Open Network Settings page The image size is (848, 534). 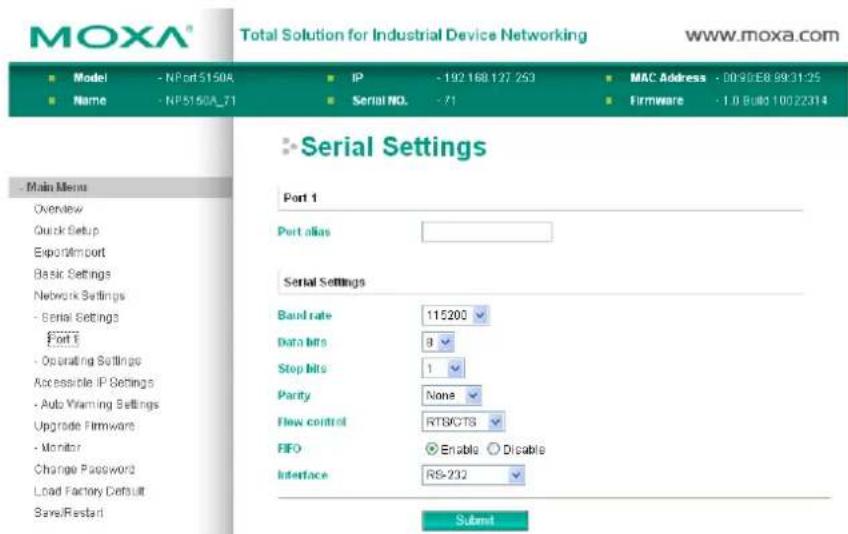click(x=79, y=295)
